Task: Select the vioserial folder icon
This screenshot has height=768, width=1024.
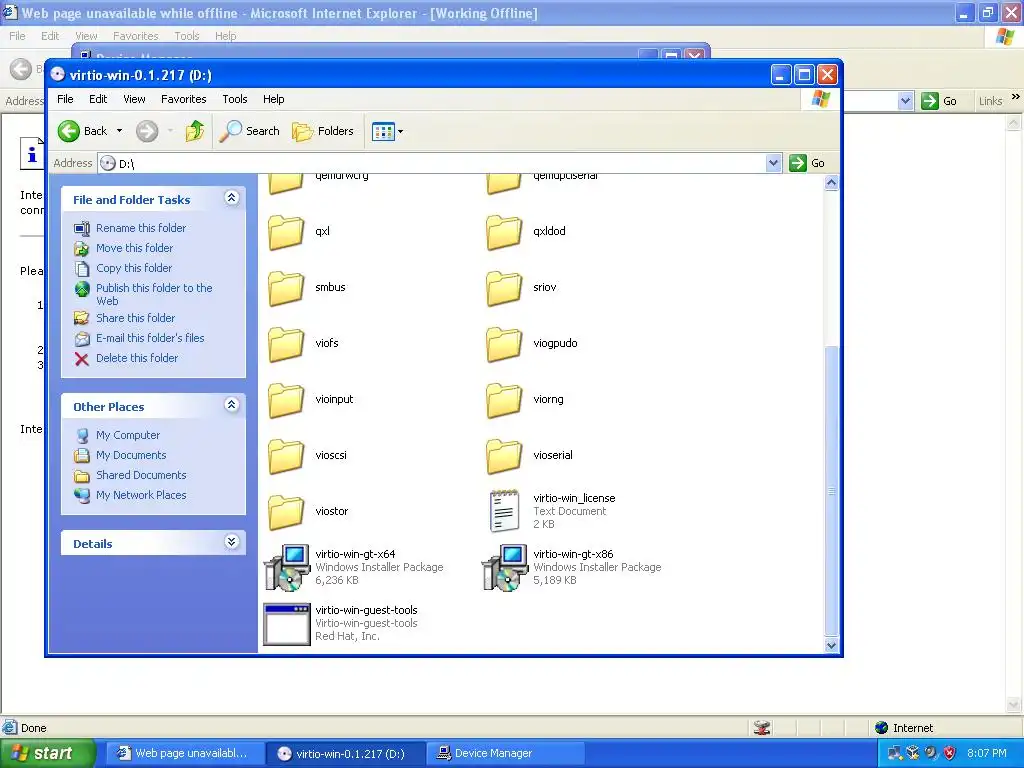Action: [504, 456]
